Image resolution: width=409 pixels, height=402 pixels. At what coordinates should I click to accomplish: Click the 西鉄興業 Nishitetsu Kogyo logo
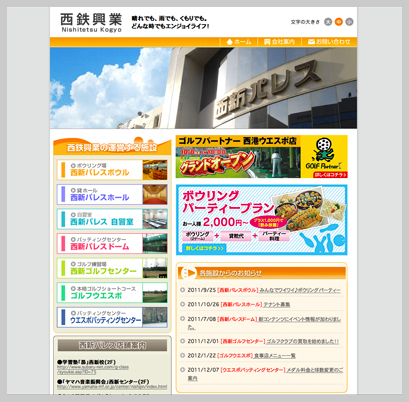(x=91, y=22)
